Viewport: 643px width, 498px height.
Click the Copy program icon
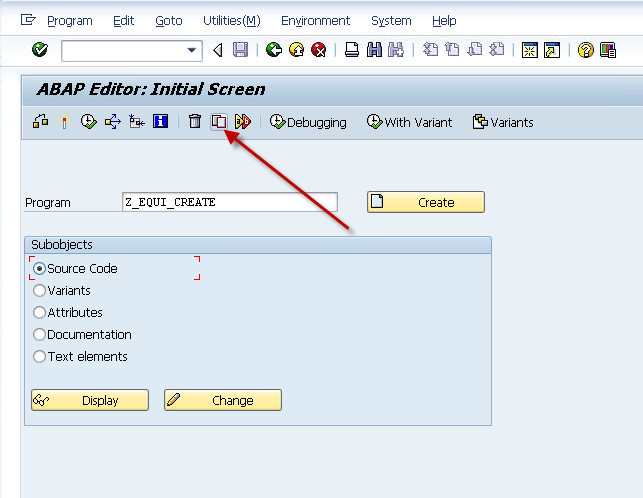pyautogui.click(x=219, y=122)
